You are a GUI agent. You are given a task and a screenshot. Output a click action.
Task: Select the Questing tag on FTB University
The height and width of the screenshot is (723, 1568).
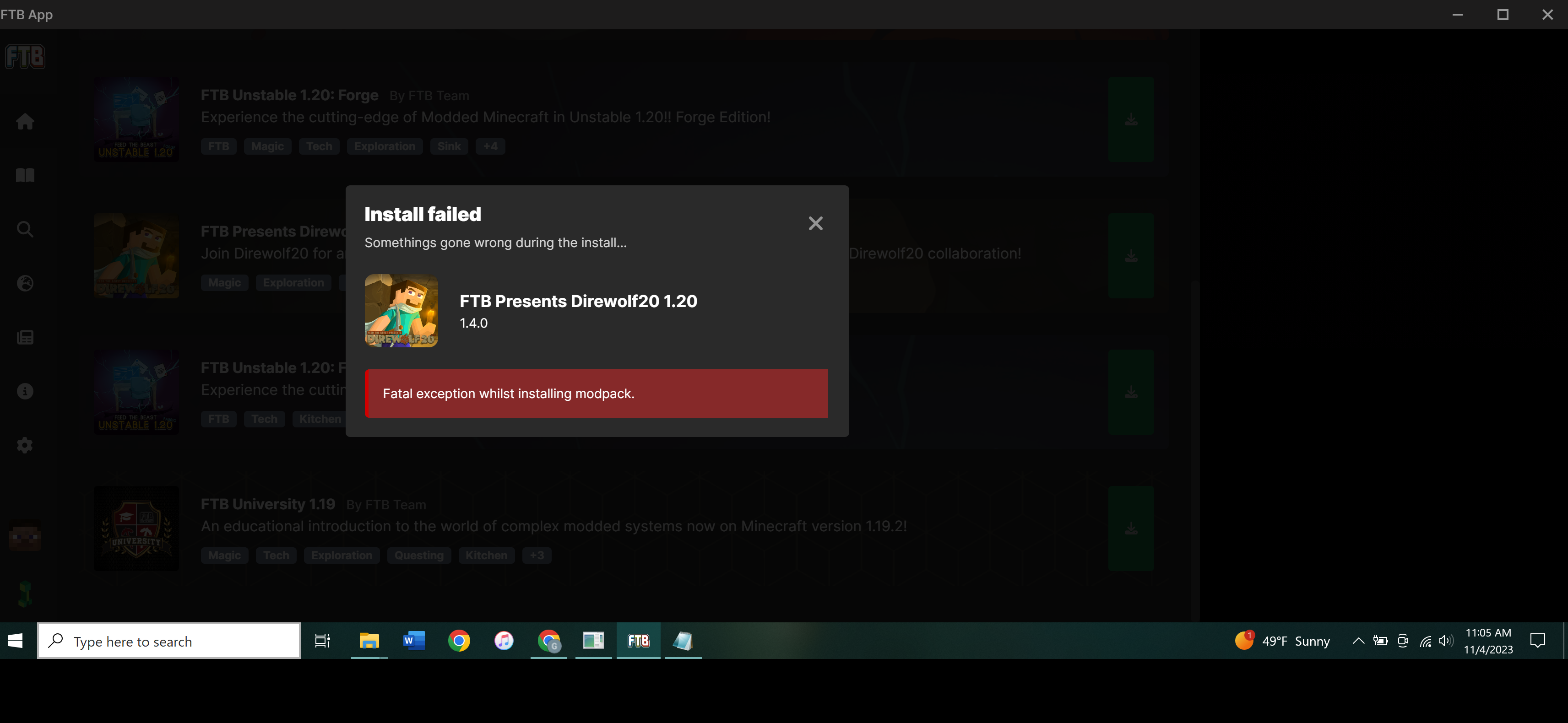click(418, 555)
